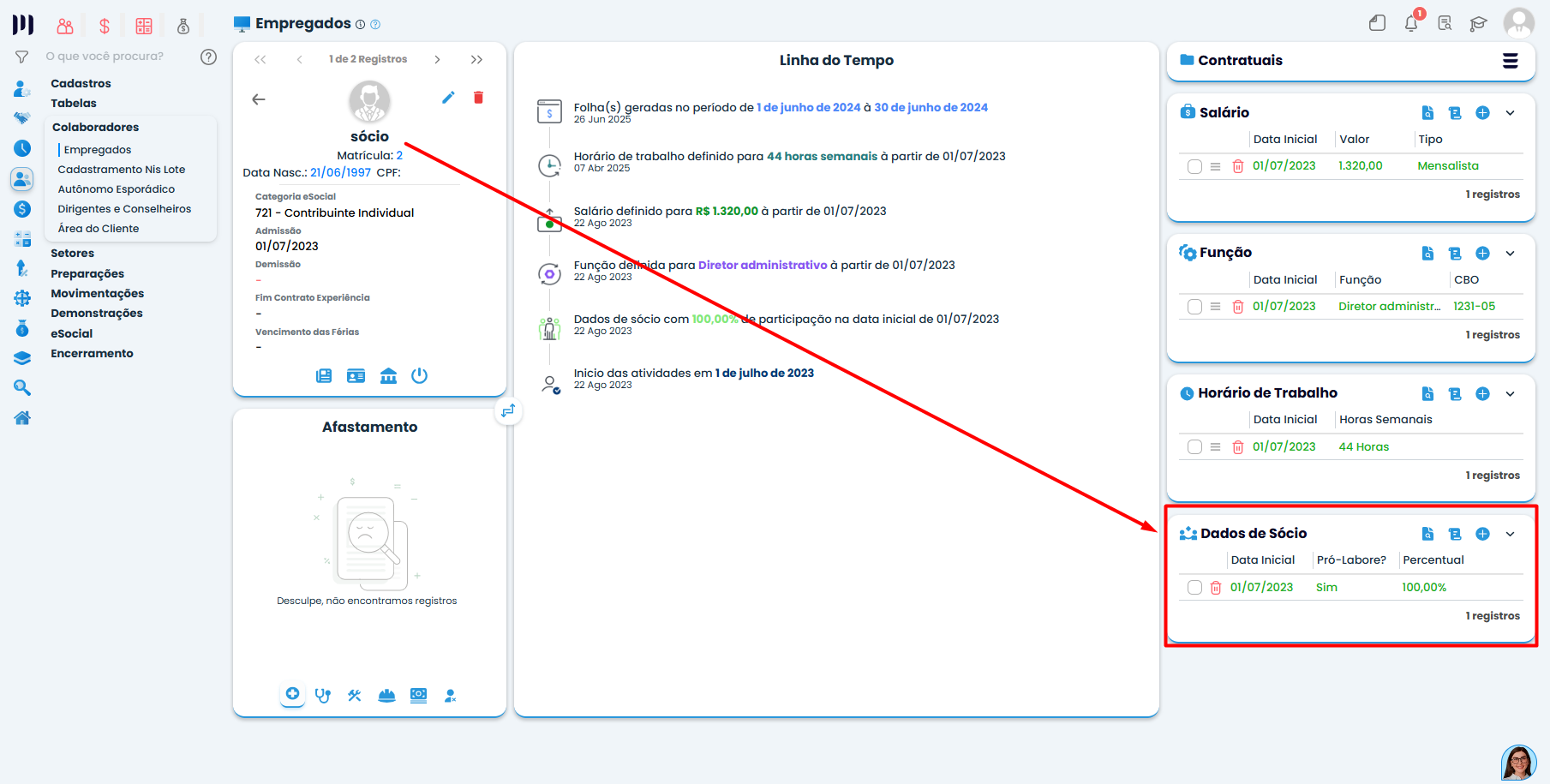Click the add icon in Salário panel
1550x784 pixels.
click(x=1482, y=113)
